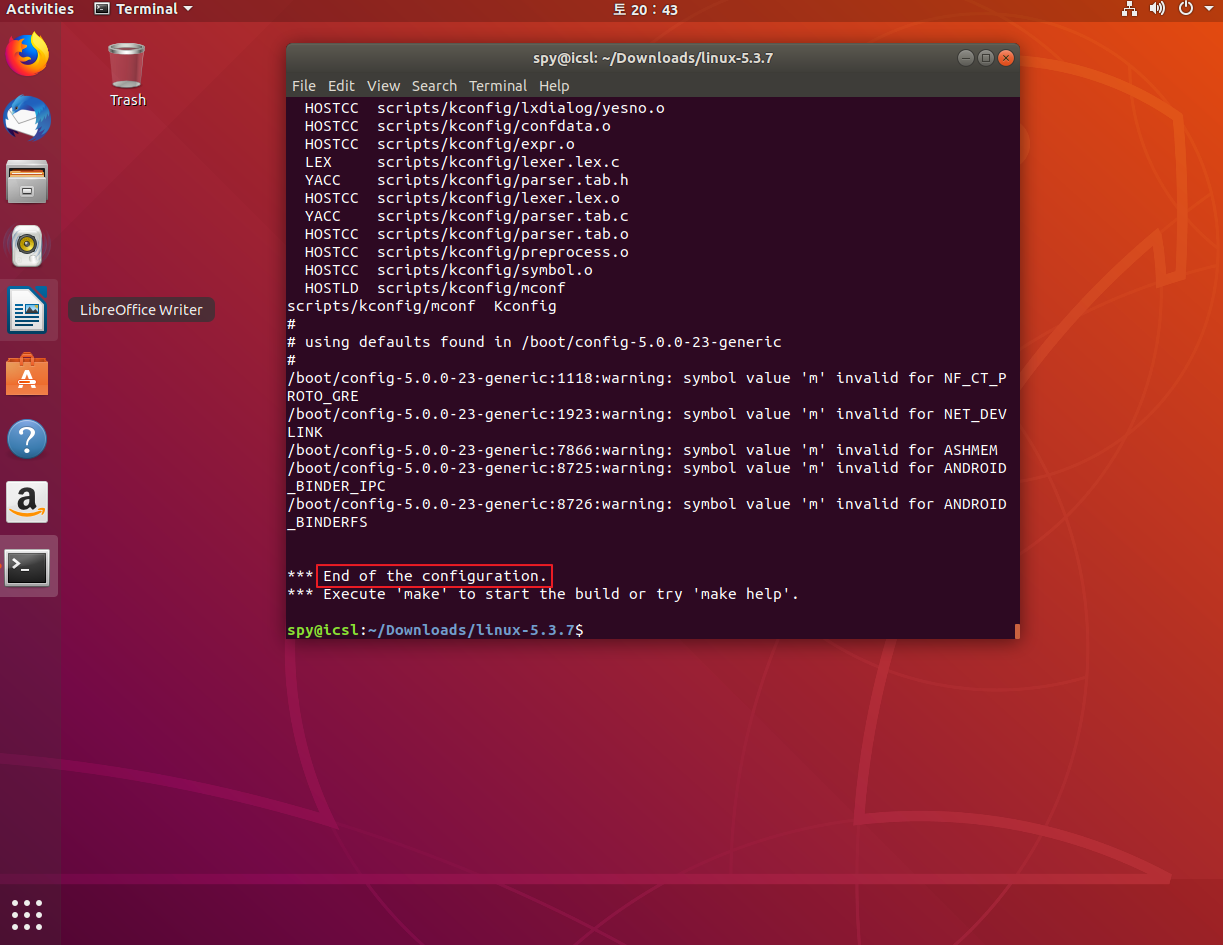1223x945 pixels.
Task: Open the Activities overview
Action: tap(40, 9)
